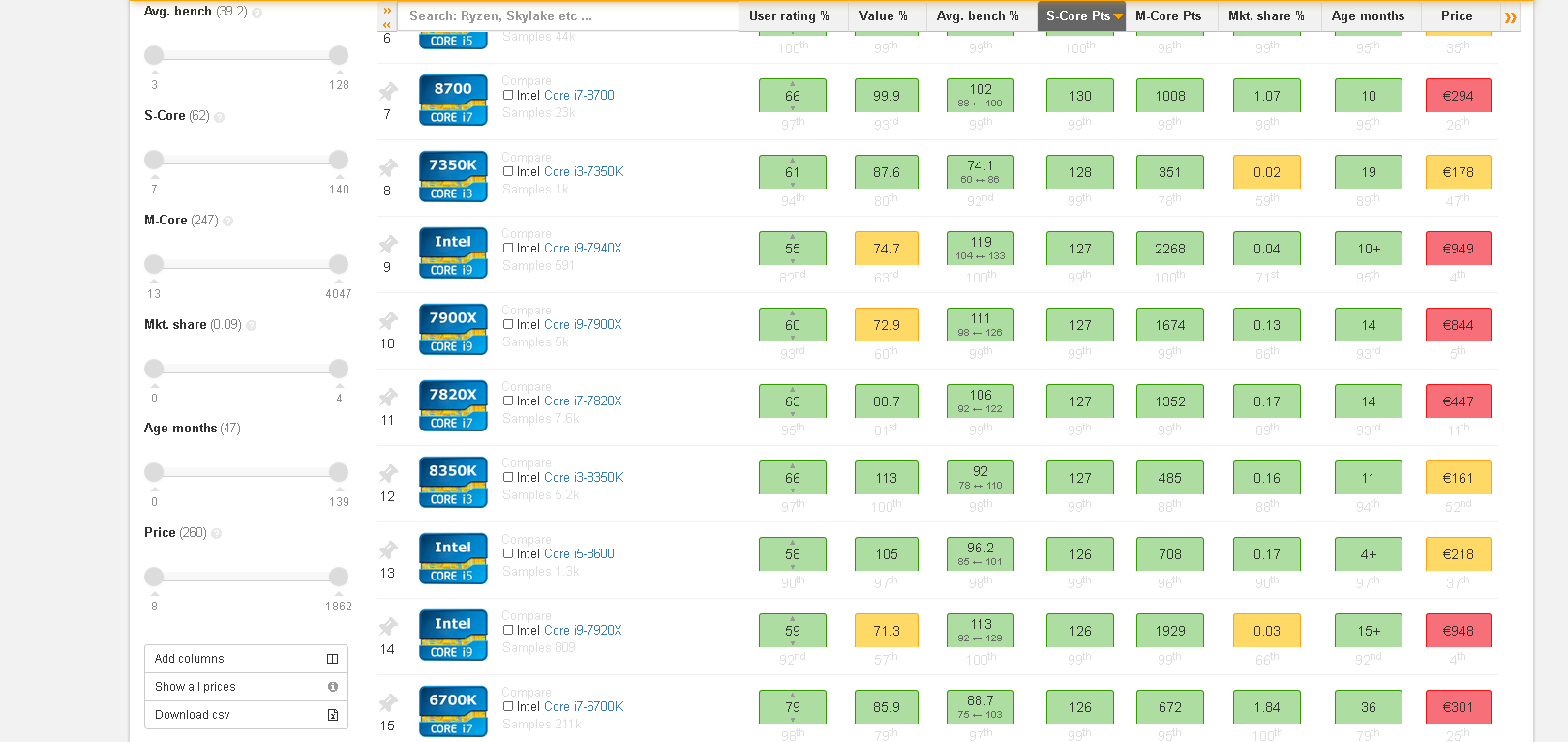This screenshot has width=1568, height=742.
Task: Open the 6700K Core i7 badge
Action: point(453,712)
